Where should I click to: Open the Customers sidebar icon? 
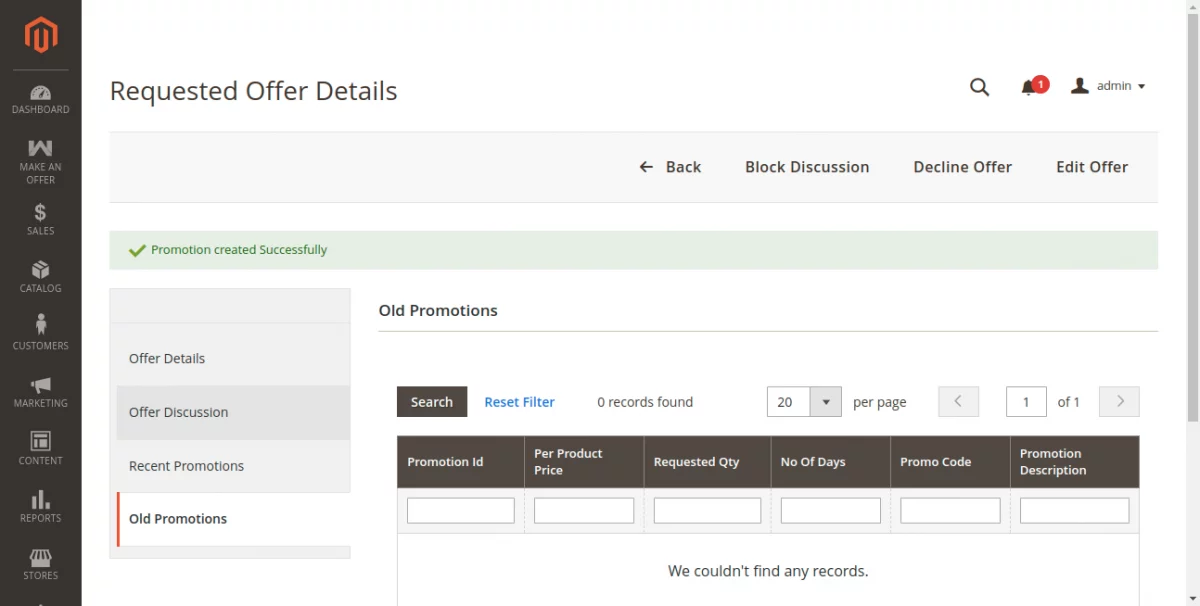(41, 325)
